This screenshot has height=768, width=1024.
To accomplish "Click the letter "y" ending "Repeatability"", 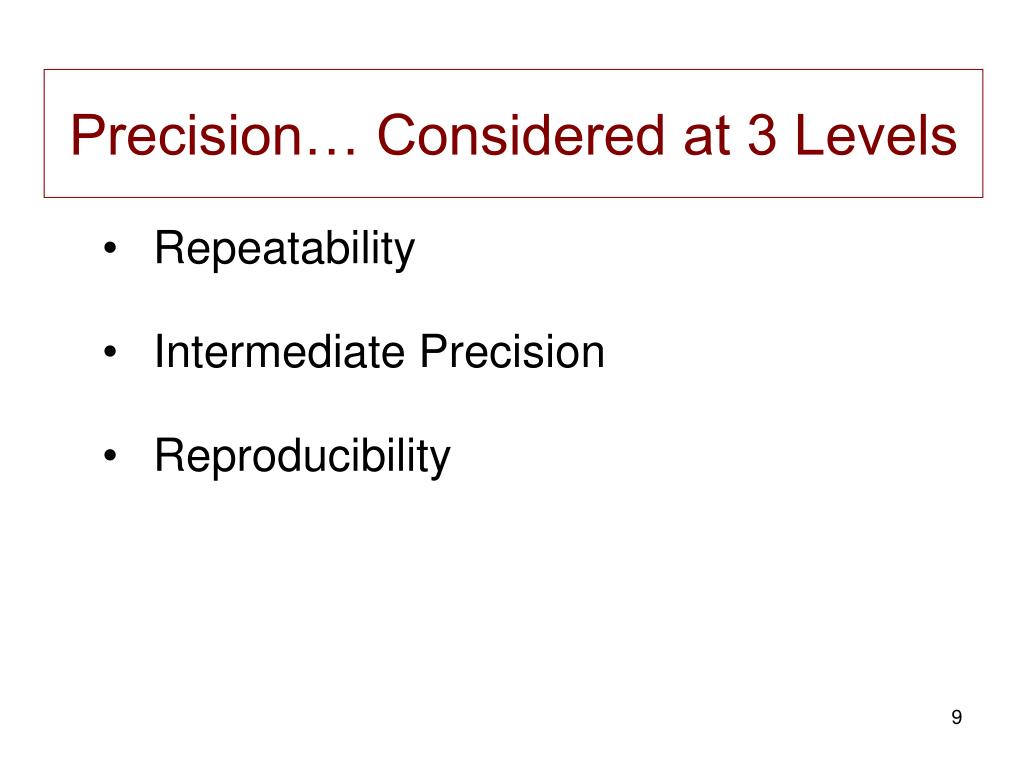I will [x=405, y=254].
